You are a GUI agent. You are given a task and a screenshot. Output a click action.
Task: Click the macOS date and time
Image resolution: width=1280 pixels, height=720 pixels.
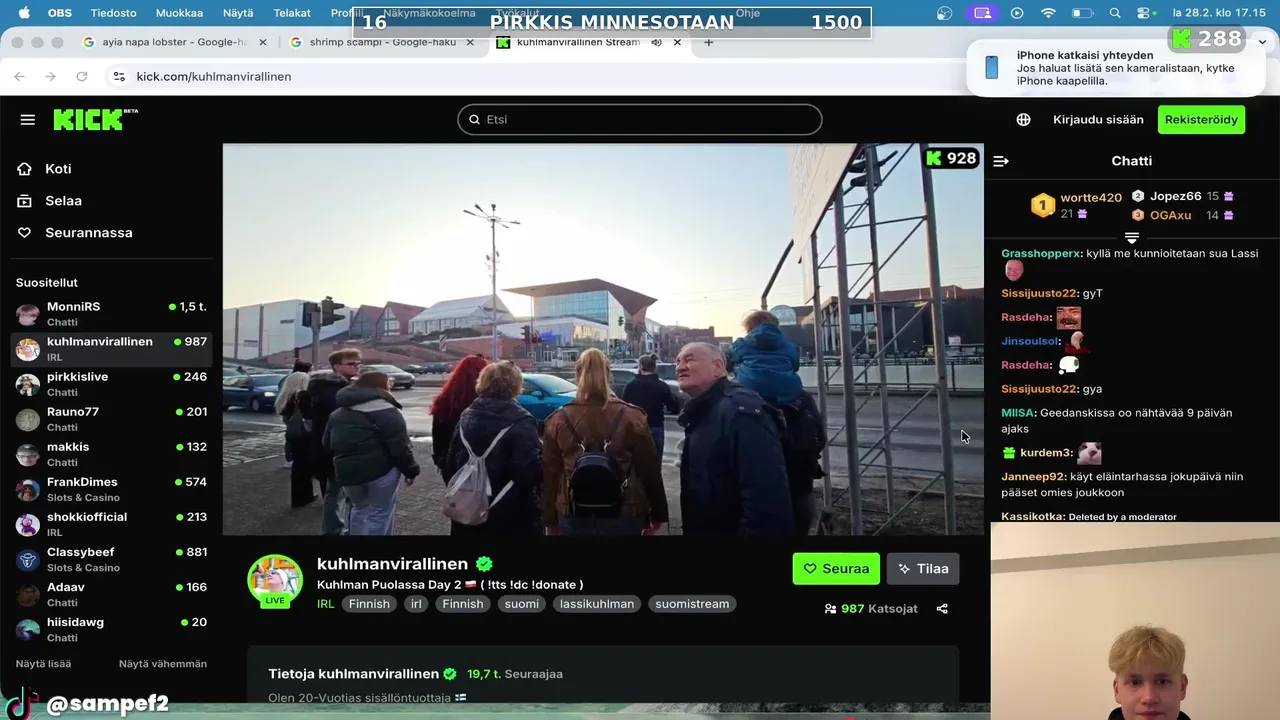[1218, 13]
